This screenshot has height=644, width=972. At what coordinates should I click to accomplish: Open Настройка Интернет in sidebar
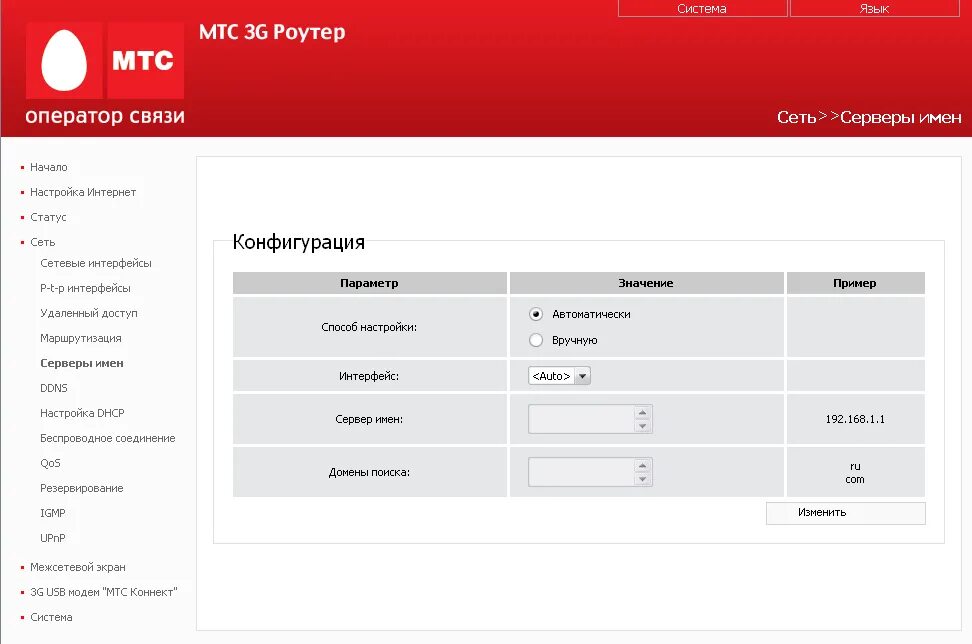tap(83, 192)
